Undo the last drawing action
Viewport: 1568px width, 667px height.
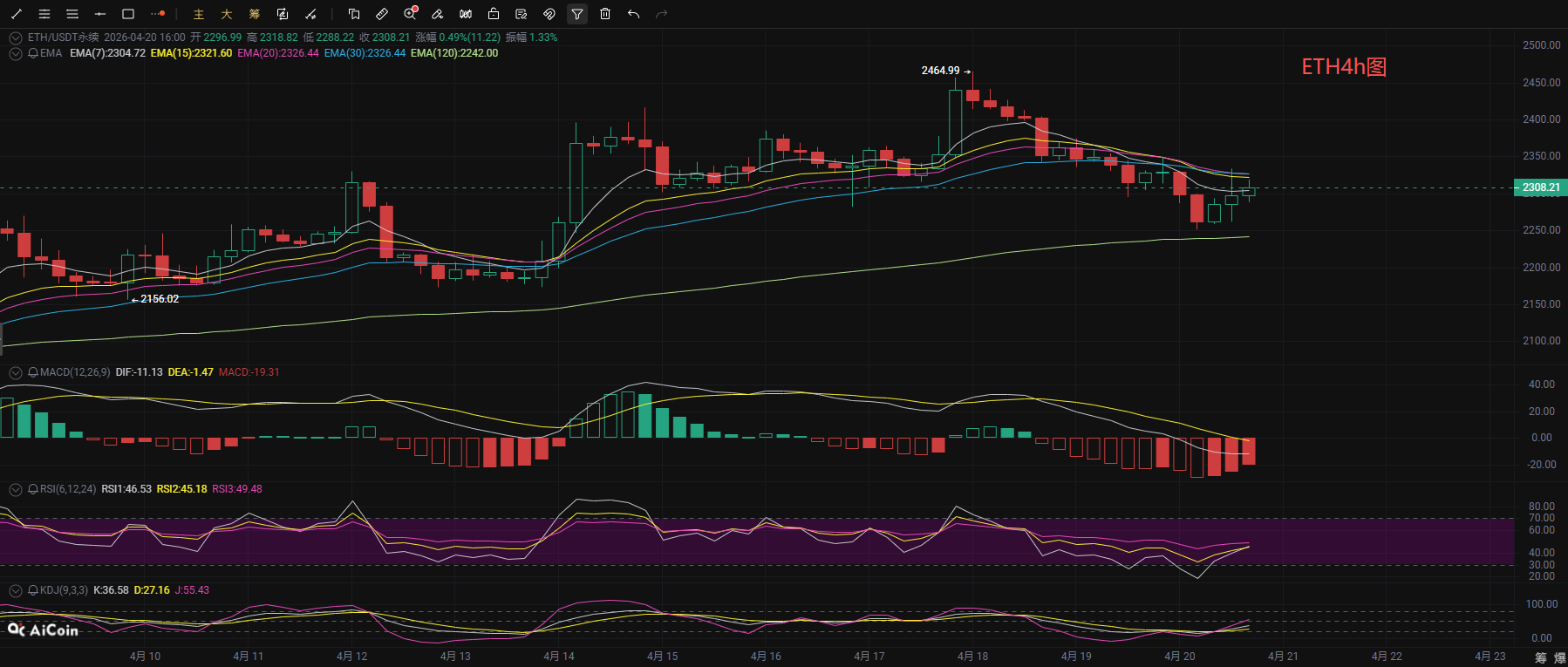tap(633, 14)
